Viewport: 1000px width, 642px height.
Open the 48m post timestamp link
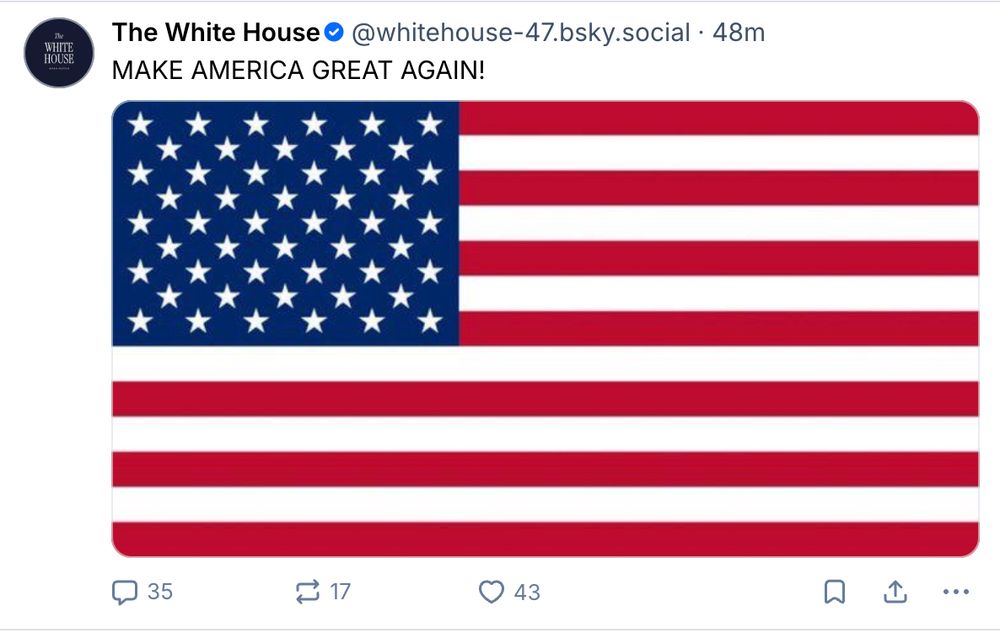[x=738, y=33]
